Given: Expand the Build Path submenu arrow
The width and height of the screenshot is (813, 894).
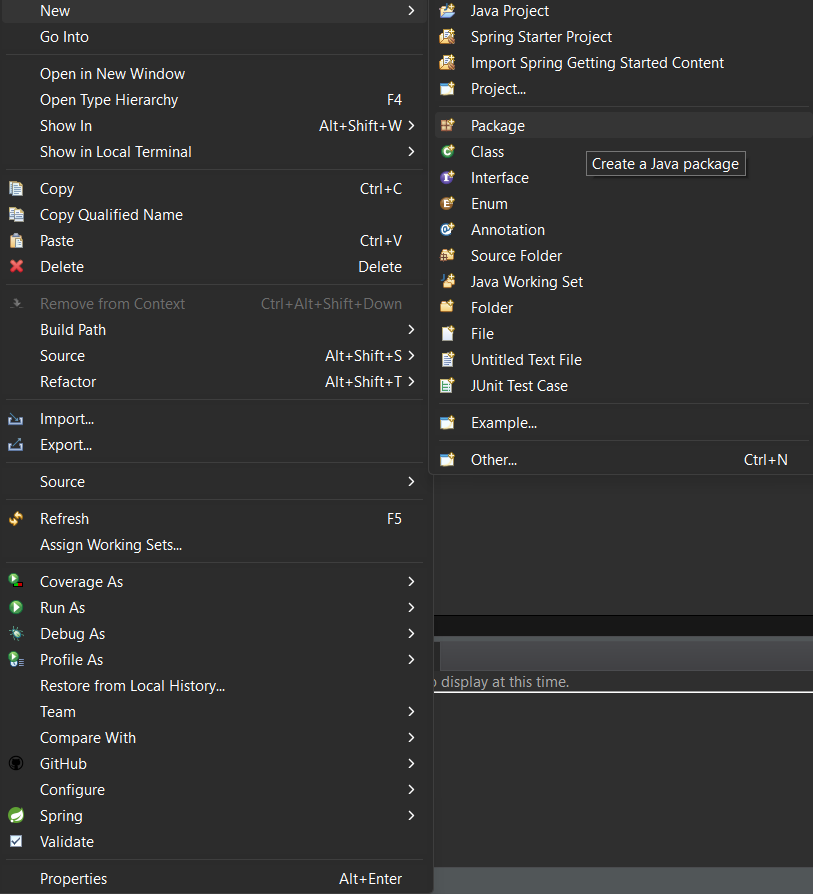Looking at the screenshot, I should pyautogui.click(x=410, y=329).
